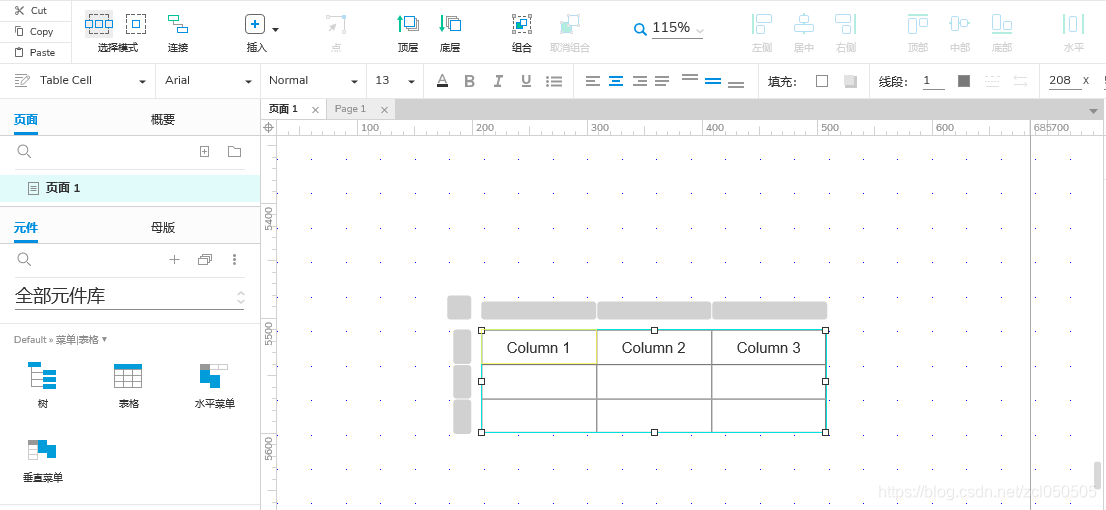Click the line pattern icon

992,81
